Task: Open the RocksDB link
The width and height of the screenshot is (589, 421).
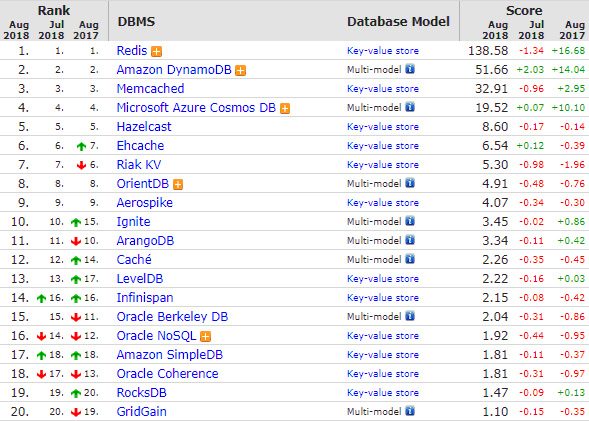Action: click(x=142, y=392)
